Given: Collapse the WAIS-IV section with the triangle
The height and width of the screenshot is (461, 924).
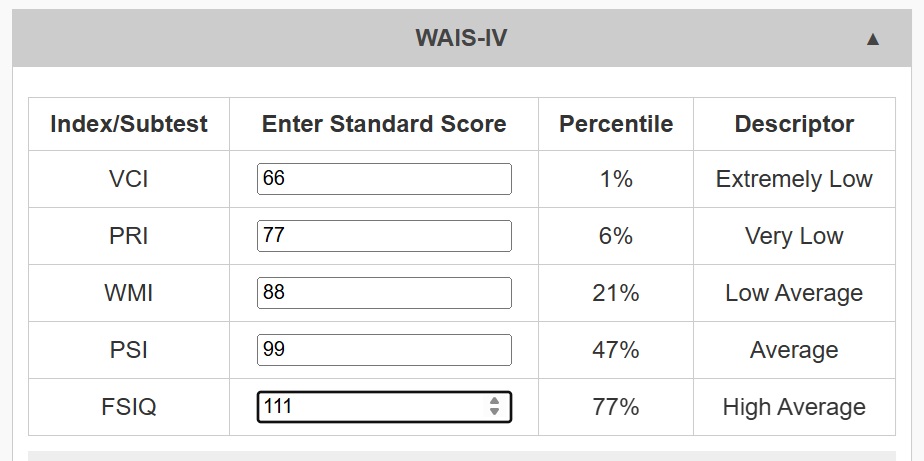Looking at the screenshot, I should pyautogui.click(x=872, y=39).
